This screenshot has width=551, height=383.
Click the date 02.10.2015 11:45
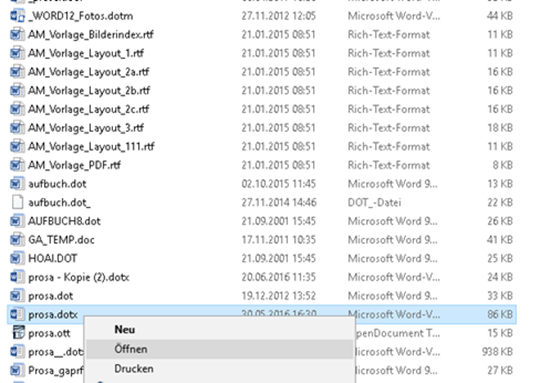click(279, 183)
